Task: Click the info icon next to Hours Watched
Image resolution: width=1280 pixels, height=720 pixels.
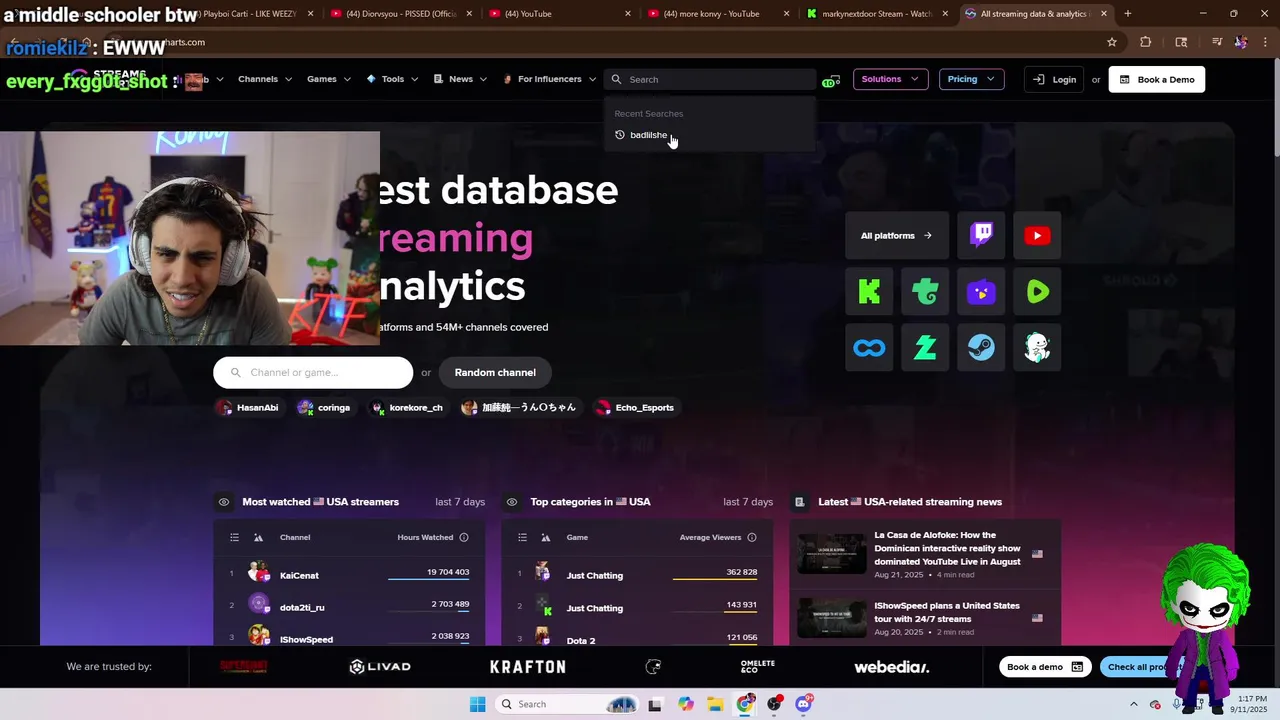Action: 464,537
